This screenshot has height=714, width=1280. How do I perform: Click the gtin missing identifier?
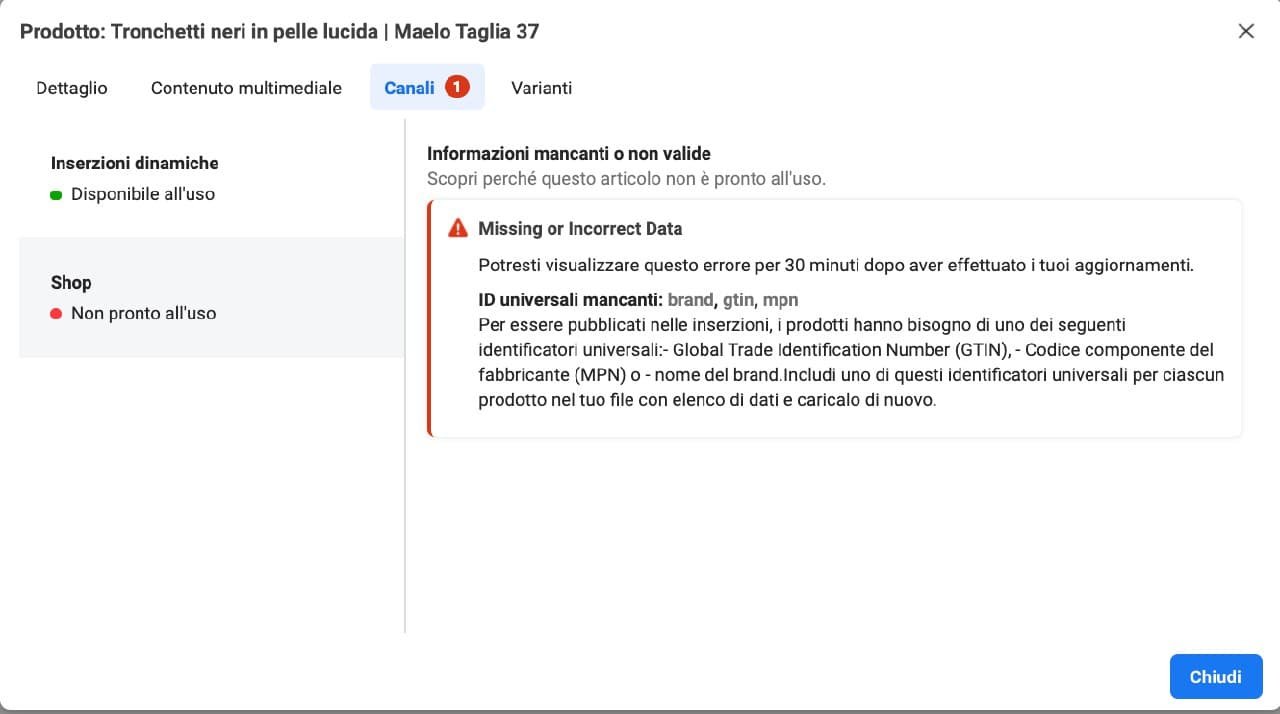(738, 300)
